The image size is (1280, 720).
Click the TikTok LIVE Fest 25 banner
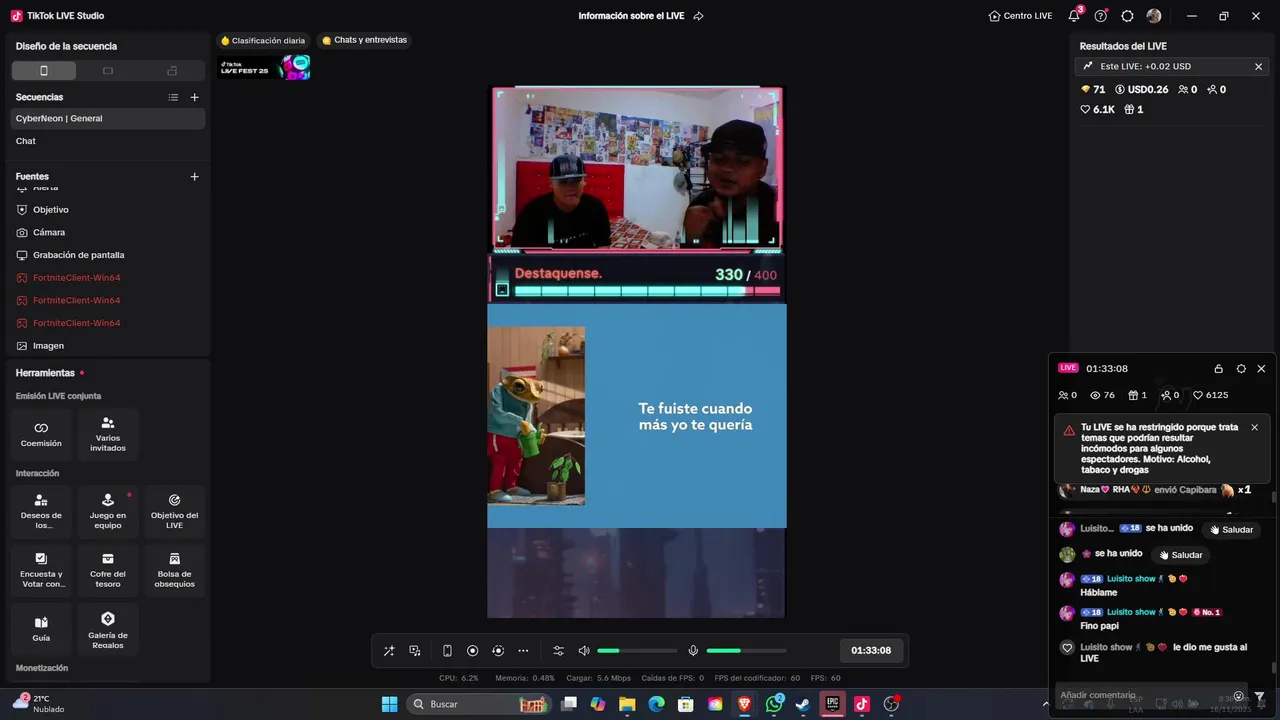[x=265, y=68]
